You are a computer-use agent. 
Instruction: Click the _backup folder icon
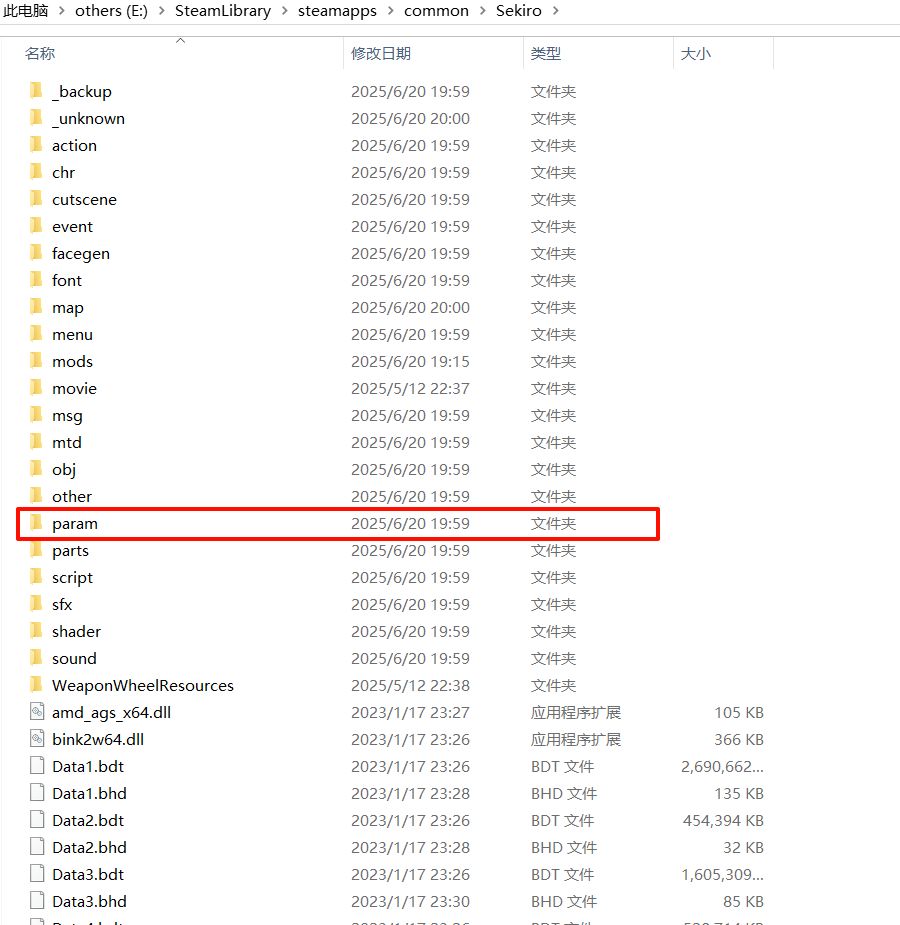pos(37,91)
